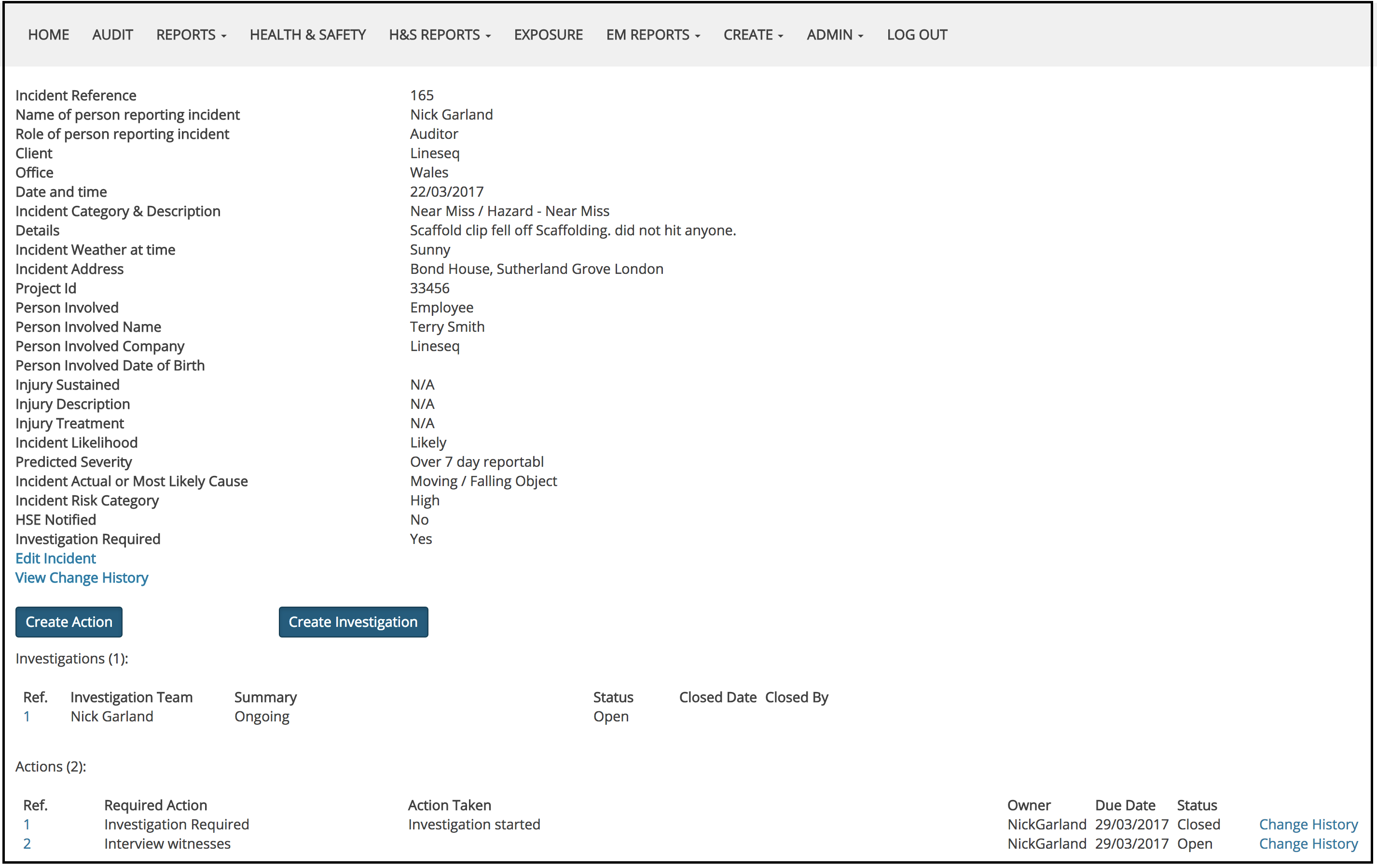Screen dimensions: 1377x868
Task: Open investigation reference 1 link
Action: pyautogui.click(x=27, y=717)
